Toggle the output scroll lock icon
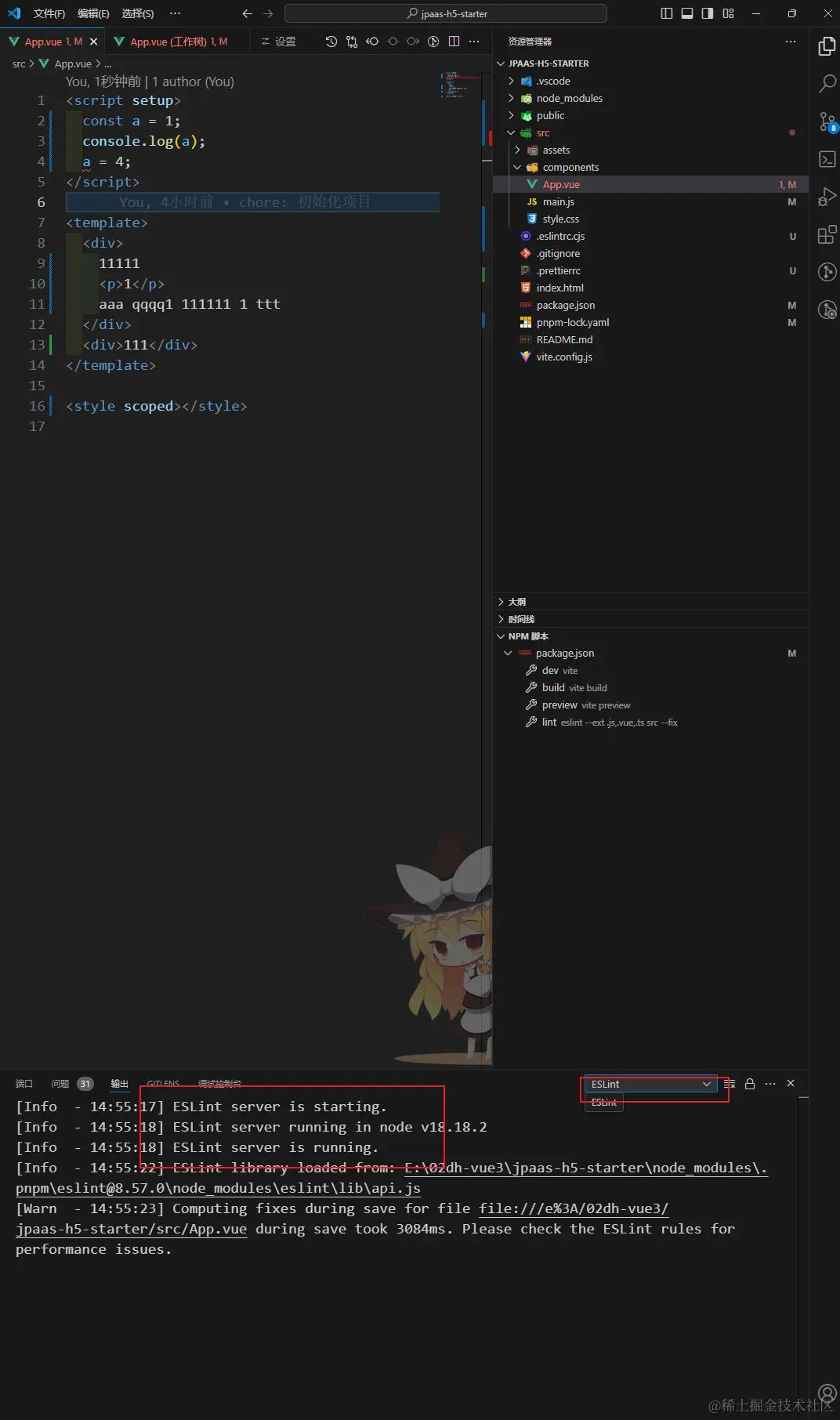 750,1084
